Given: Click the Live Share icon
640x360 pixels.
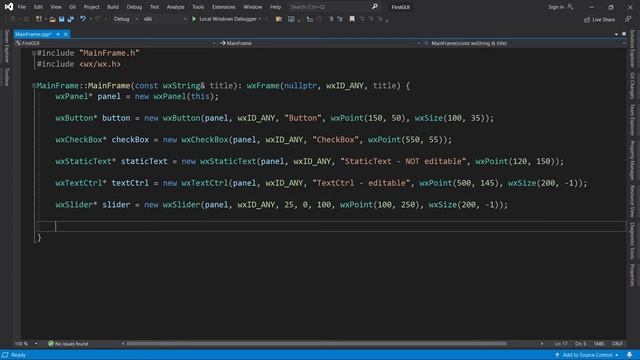Looking at the screenshot, I should [x=587, y=20].
